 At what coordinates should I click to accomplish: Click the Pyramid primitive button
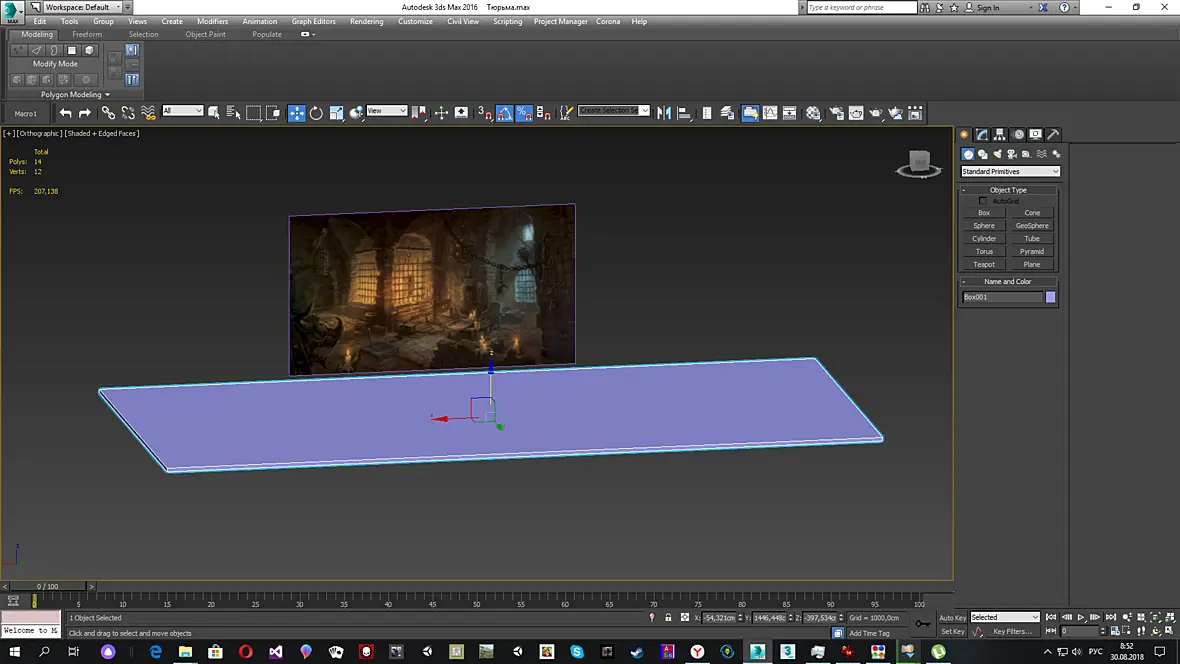coord(1032,251)
